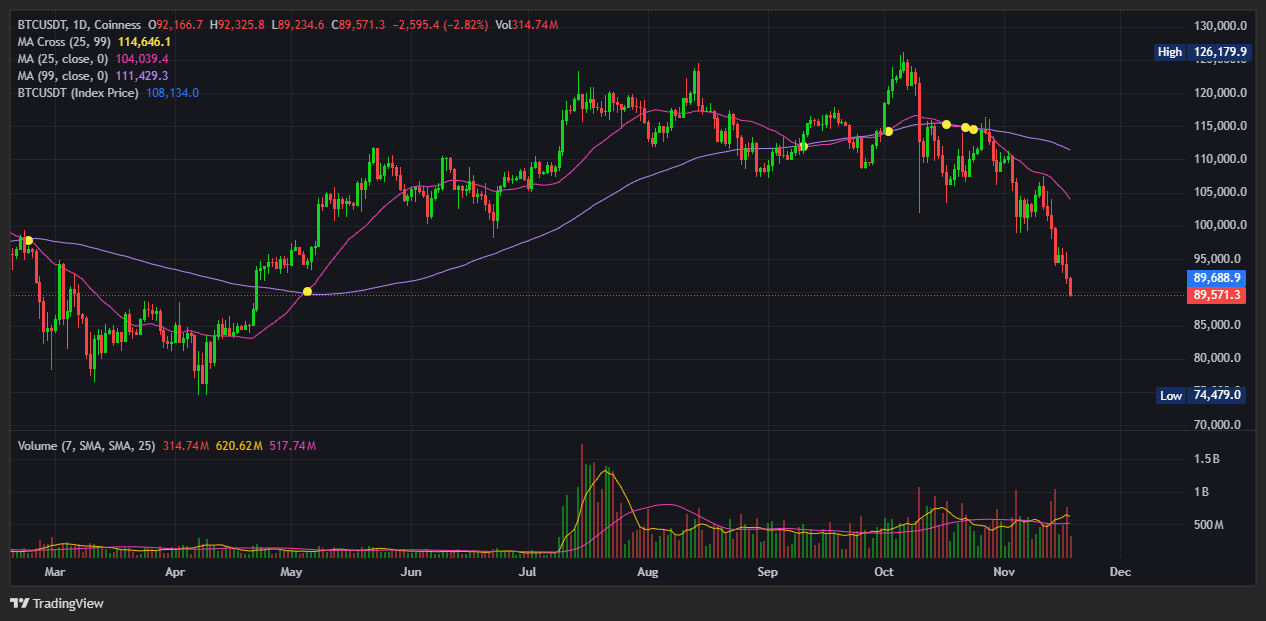Click Dec on the time axis
This screenshot has height=621, width=1266.
(x=1119, y=571)
